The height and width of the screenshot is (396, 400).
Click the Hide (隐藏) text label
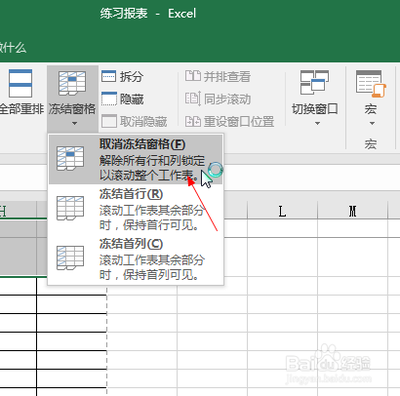[131, 99]
